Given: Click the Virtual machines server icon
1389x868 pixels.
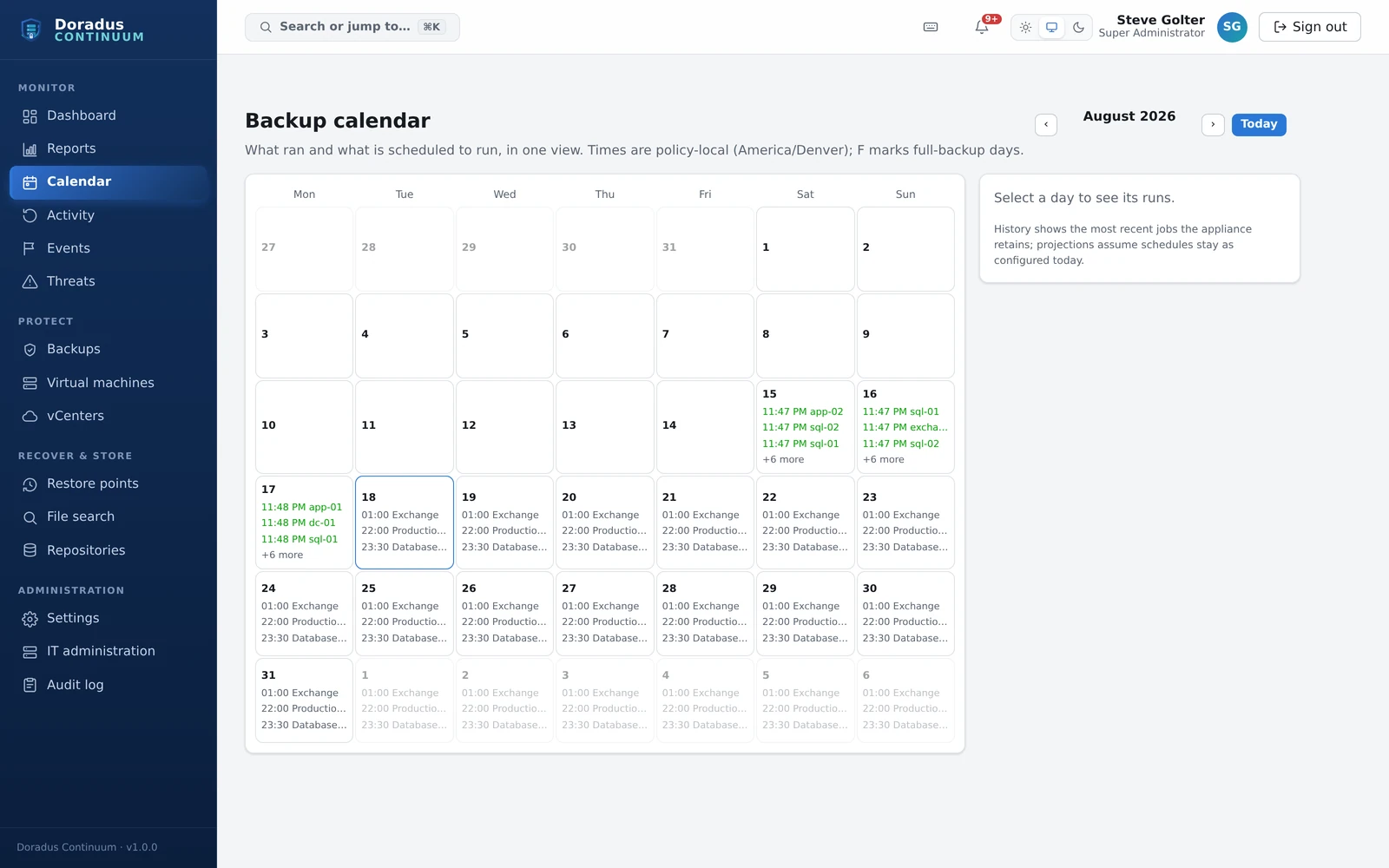Looking at the screenshot, I should pyautogui.click(x=30, y=383).
